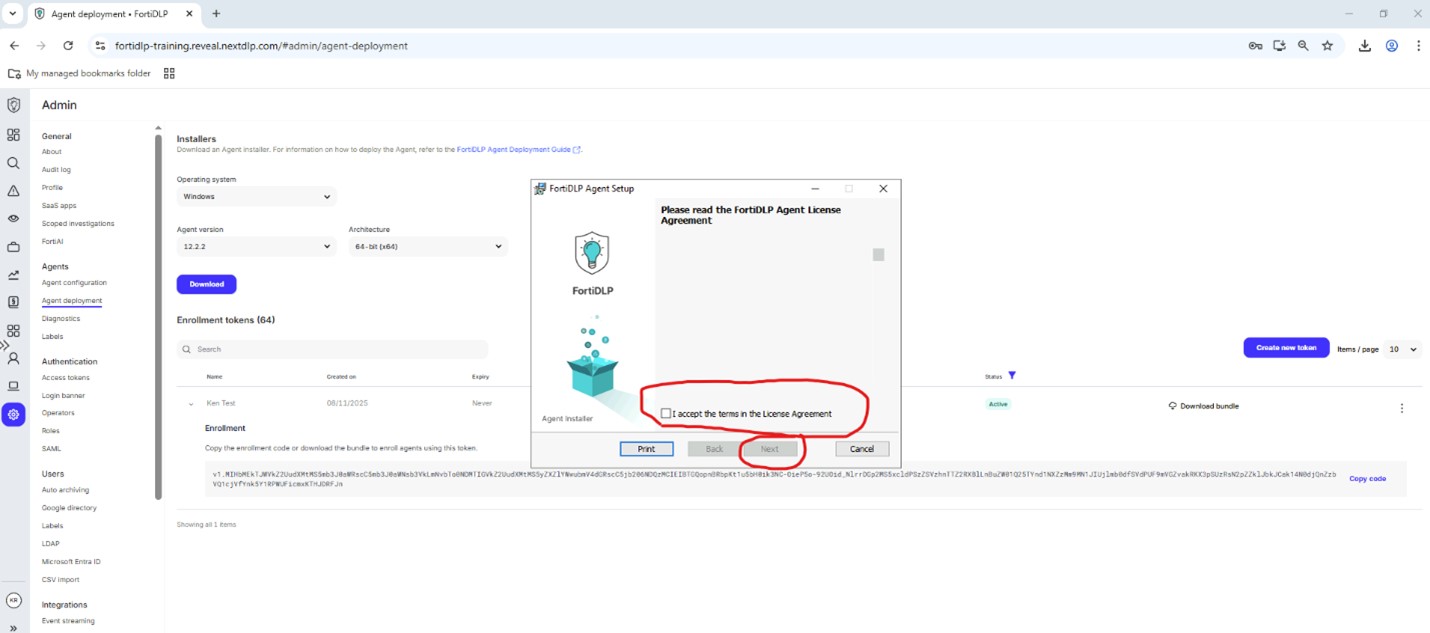The image size is (1430, 633).
Task: Open the eye icon in left sidebar
Action: [13, 218]
